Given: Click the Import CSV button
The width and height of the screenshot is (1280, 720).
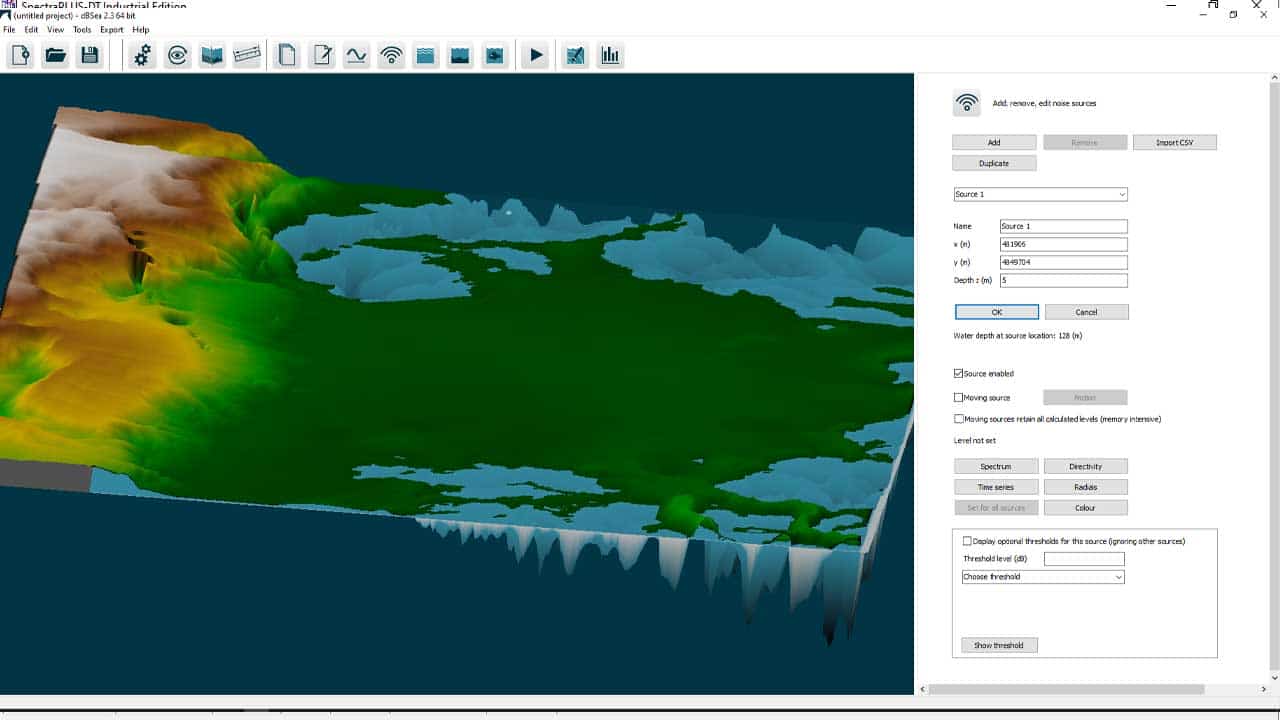Looking at the screenshot, I should point(1174,143).
